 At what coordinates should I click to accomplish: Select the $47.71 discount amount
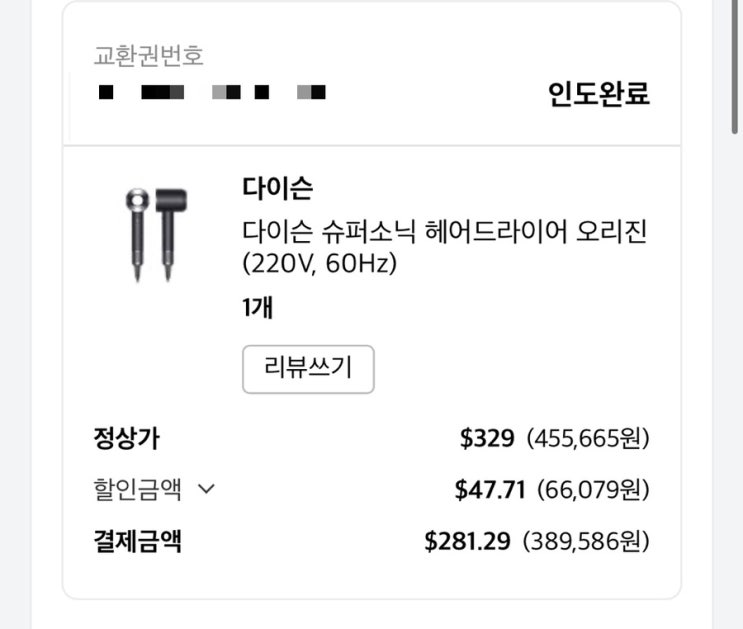(x=490, y=490)
